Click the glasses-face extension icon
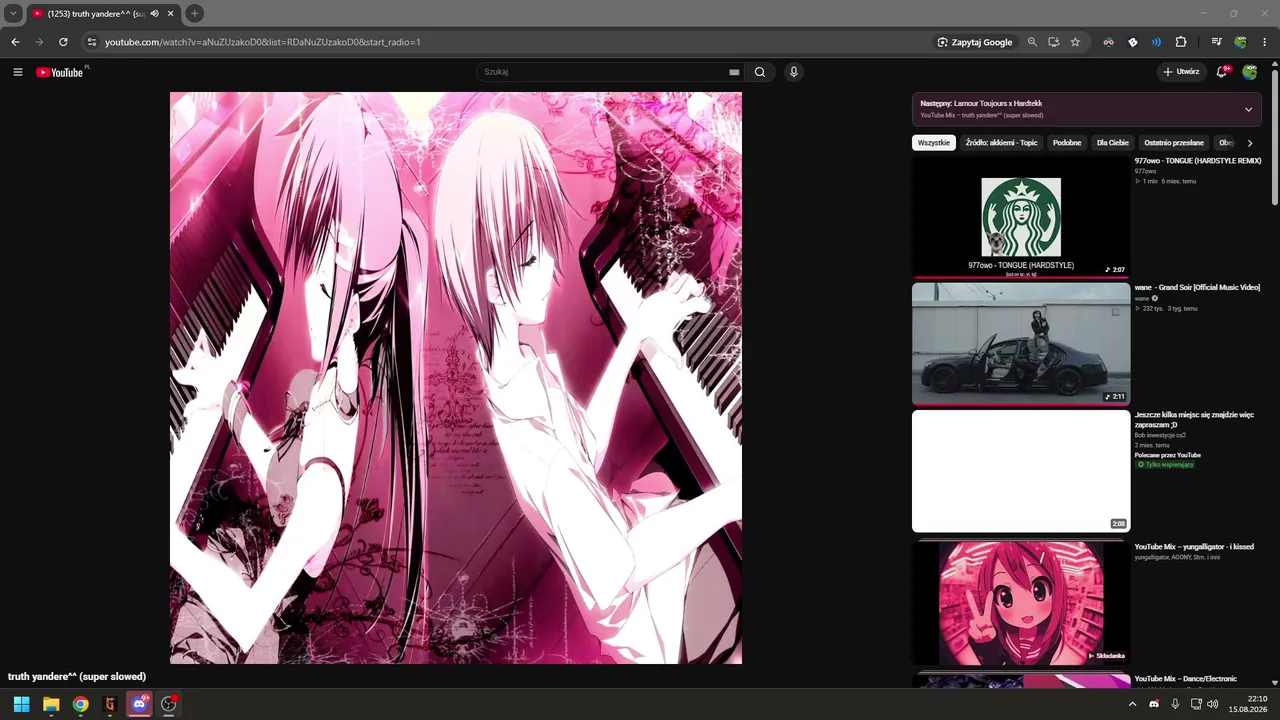Image resolution: width=1280 pixels, height=720 pixels. [x=1108, y=42]
